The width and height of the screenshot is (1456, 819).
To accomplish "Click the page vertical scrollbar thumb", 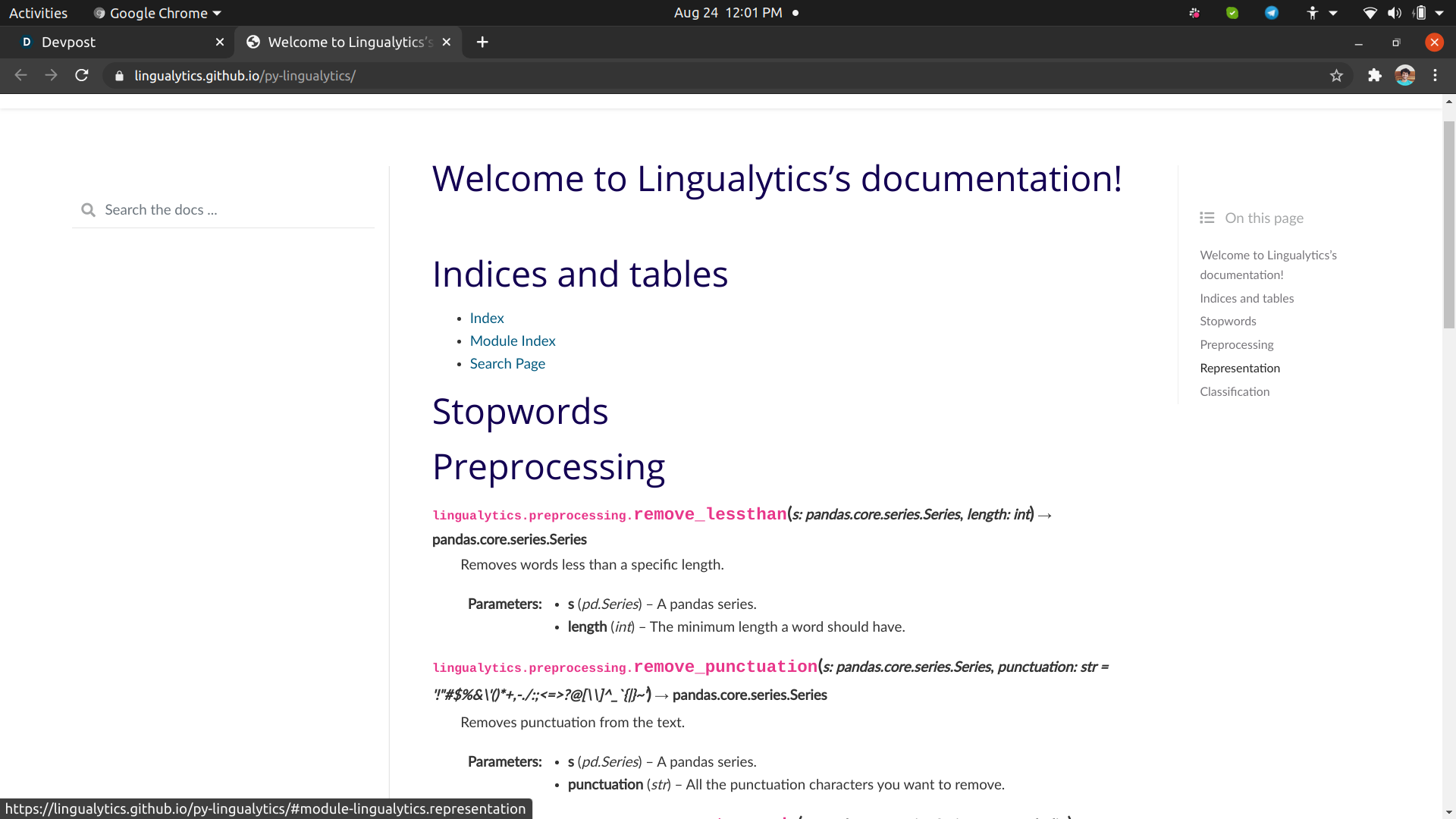I will (1448, 224).
